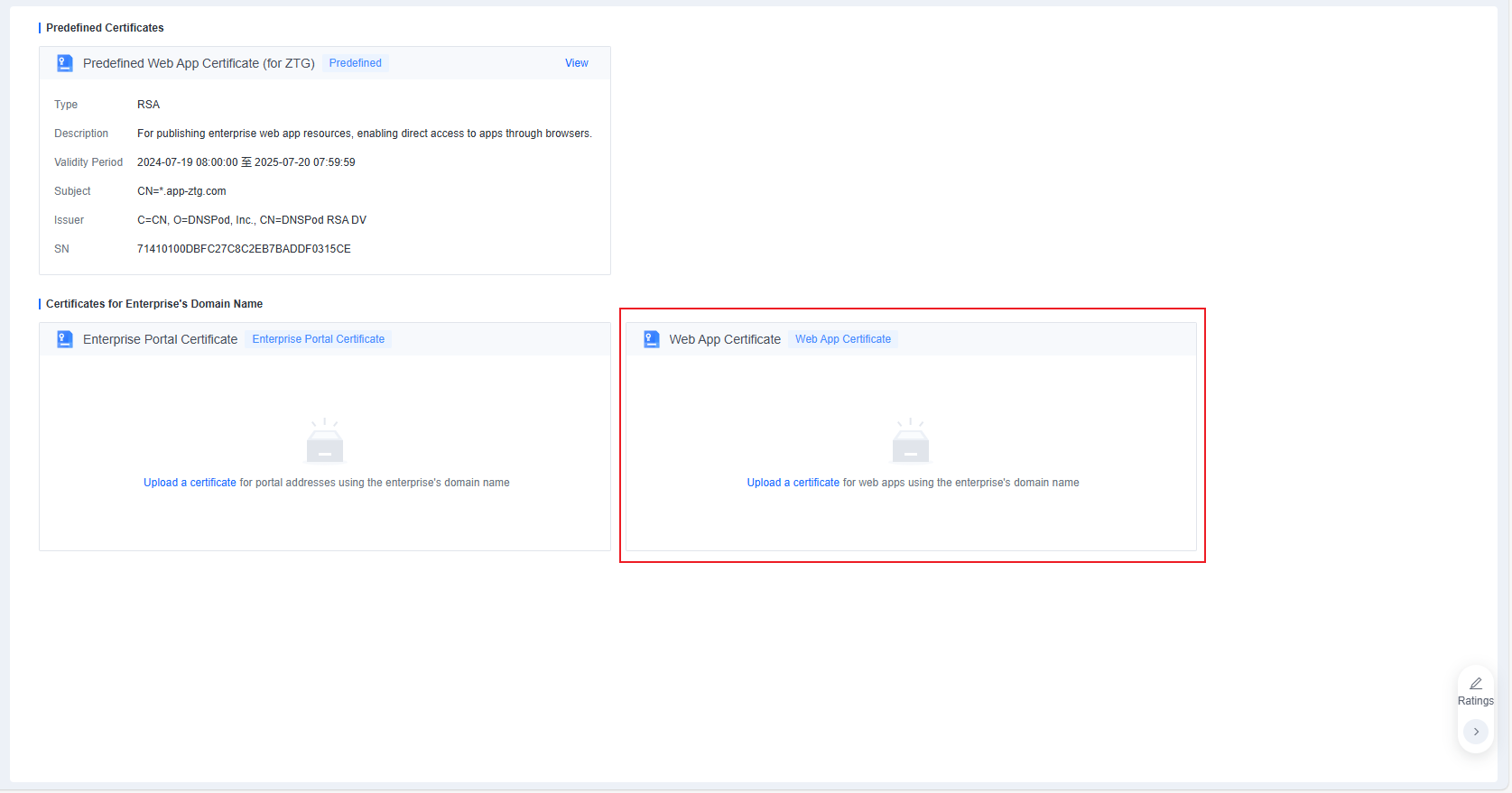Click the Predefined Web App Certificate icon

(65, 63)
